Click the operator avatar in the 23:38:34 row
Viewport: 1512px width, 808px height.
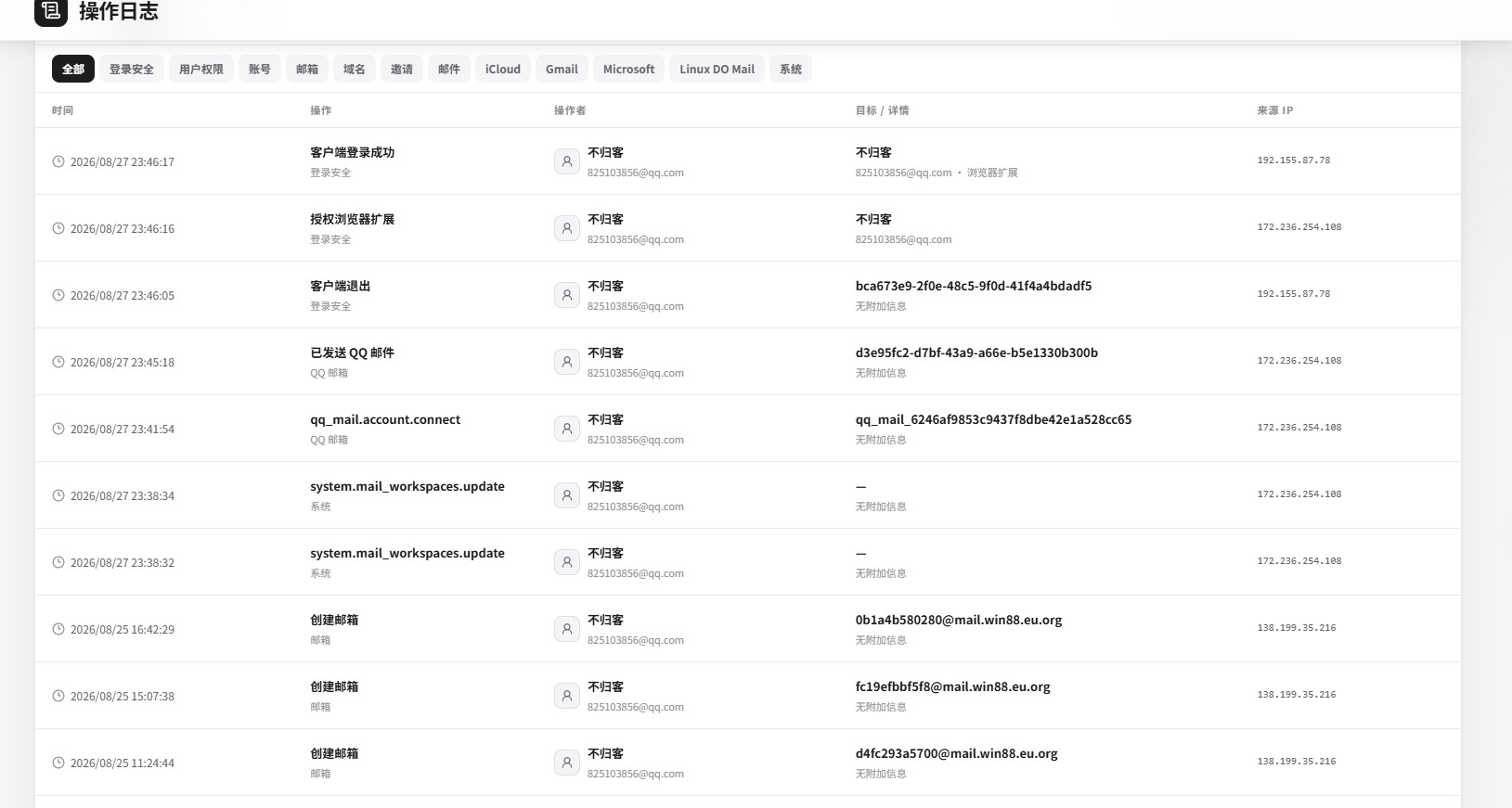(x=567, y=495)
